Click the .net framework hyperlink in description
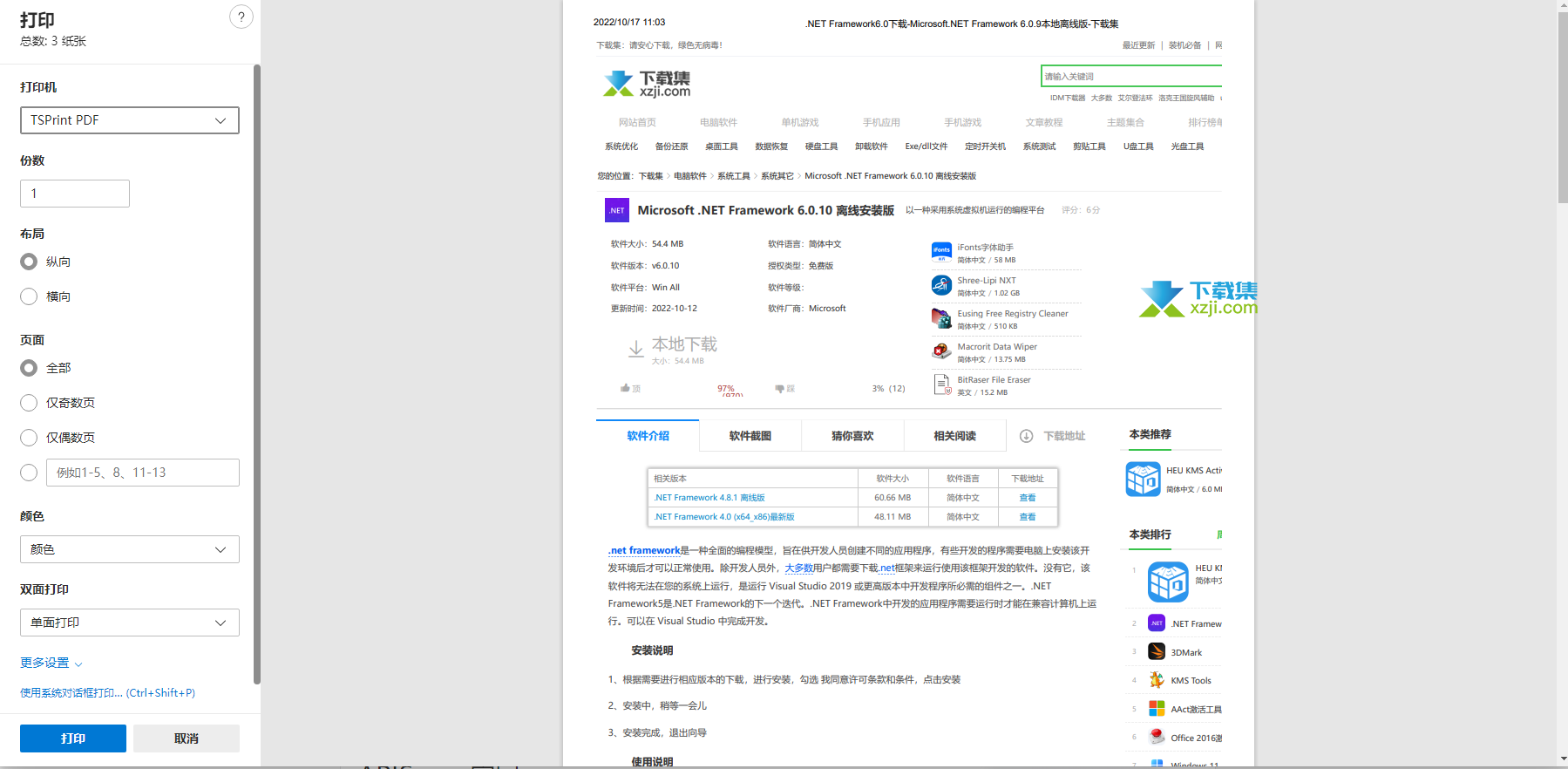 pyautogui.click(x=644, y=550)
